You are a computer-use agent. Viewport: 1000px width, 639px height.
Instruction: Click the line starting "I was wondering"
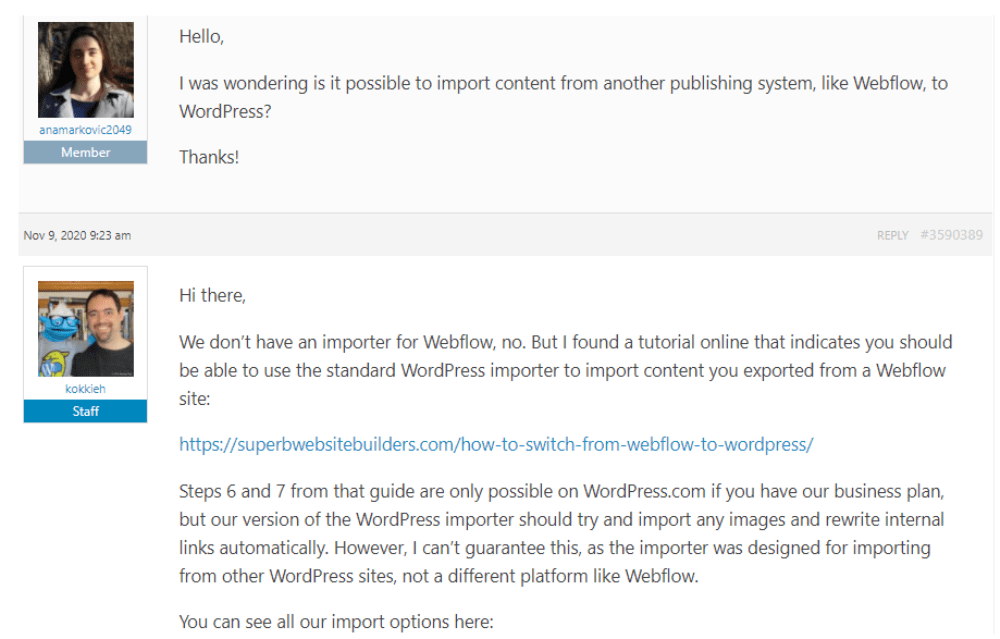click(x=563, y=84)
